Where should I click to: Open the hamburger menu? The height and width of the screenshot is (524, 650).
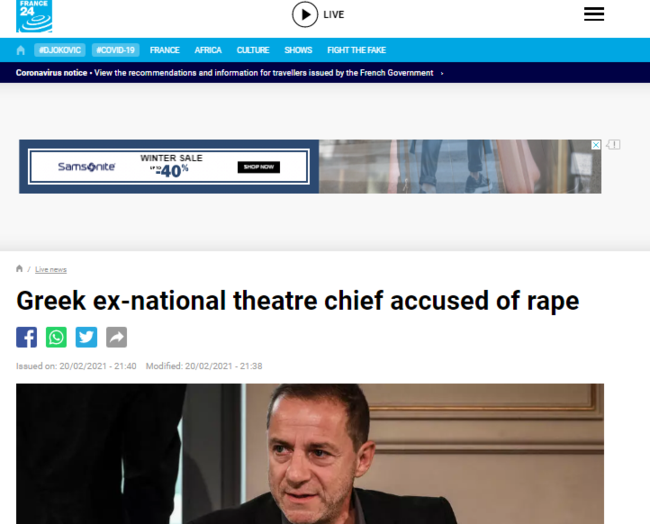click(594, 14)
